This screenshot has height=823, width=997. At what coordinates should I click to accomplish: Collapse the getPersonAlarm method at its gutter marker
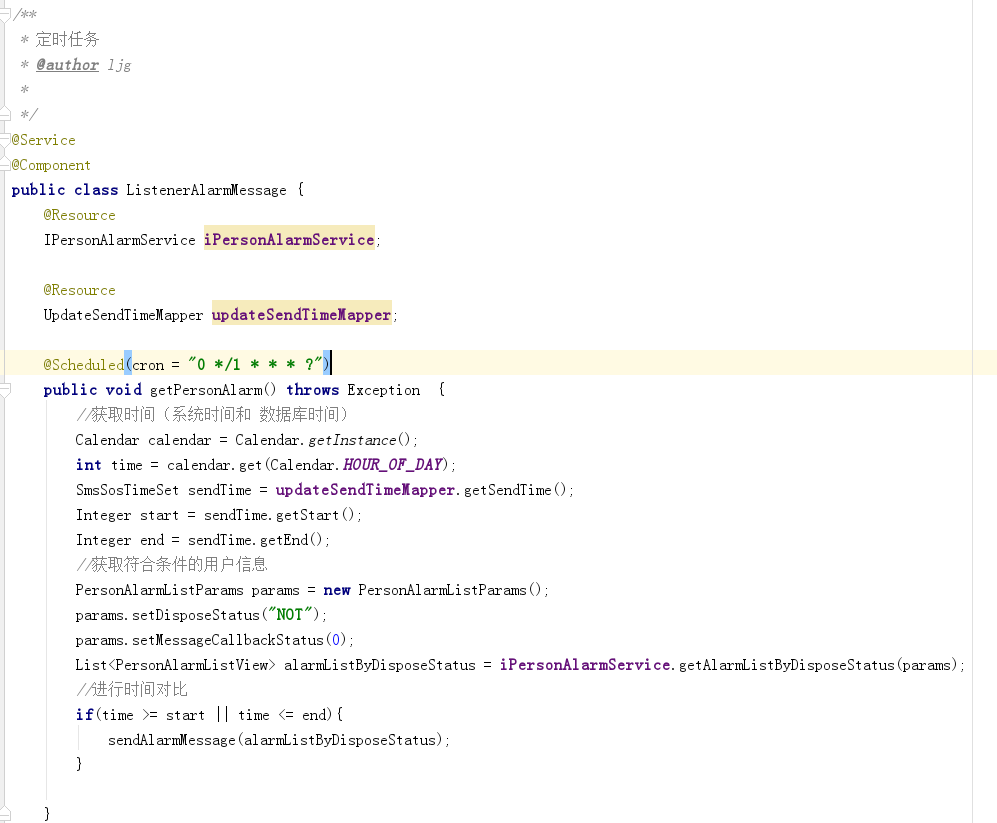pos(5,389)
